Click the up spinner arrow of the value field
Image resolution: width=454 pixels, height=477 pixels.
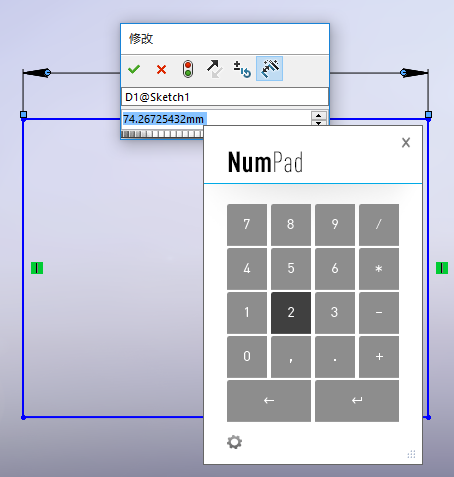click(319, 116)
